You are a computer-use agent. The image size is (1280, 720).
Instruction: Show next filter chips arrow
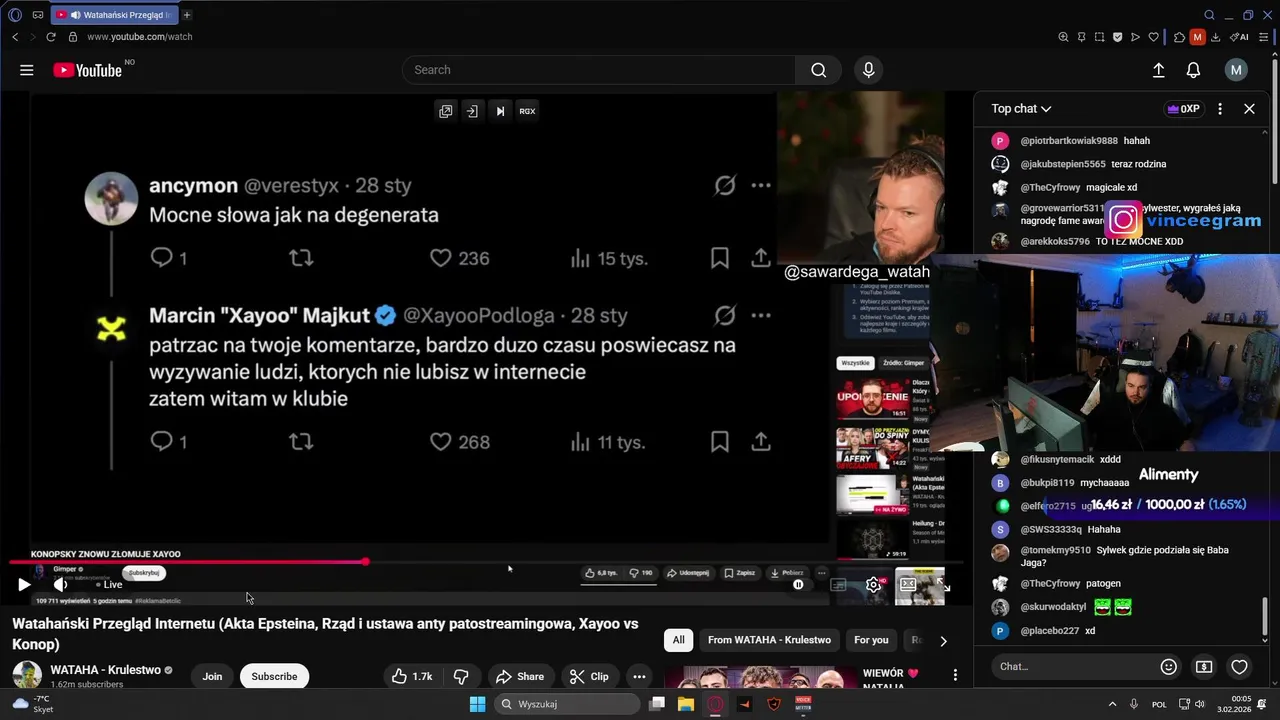click(943, 641)
